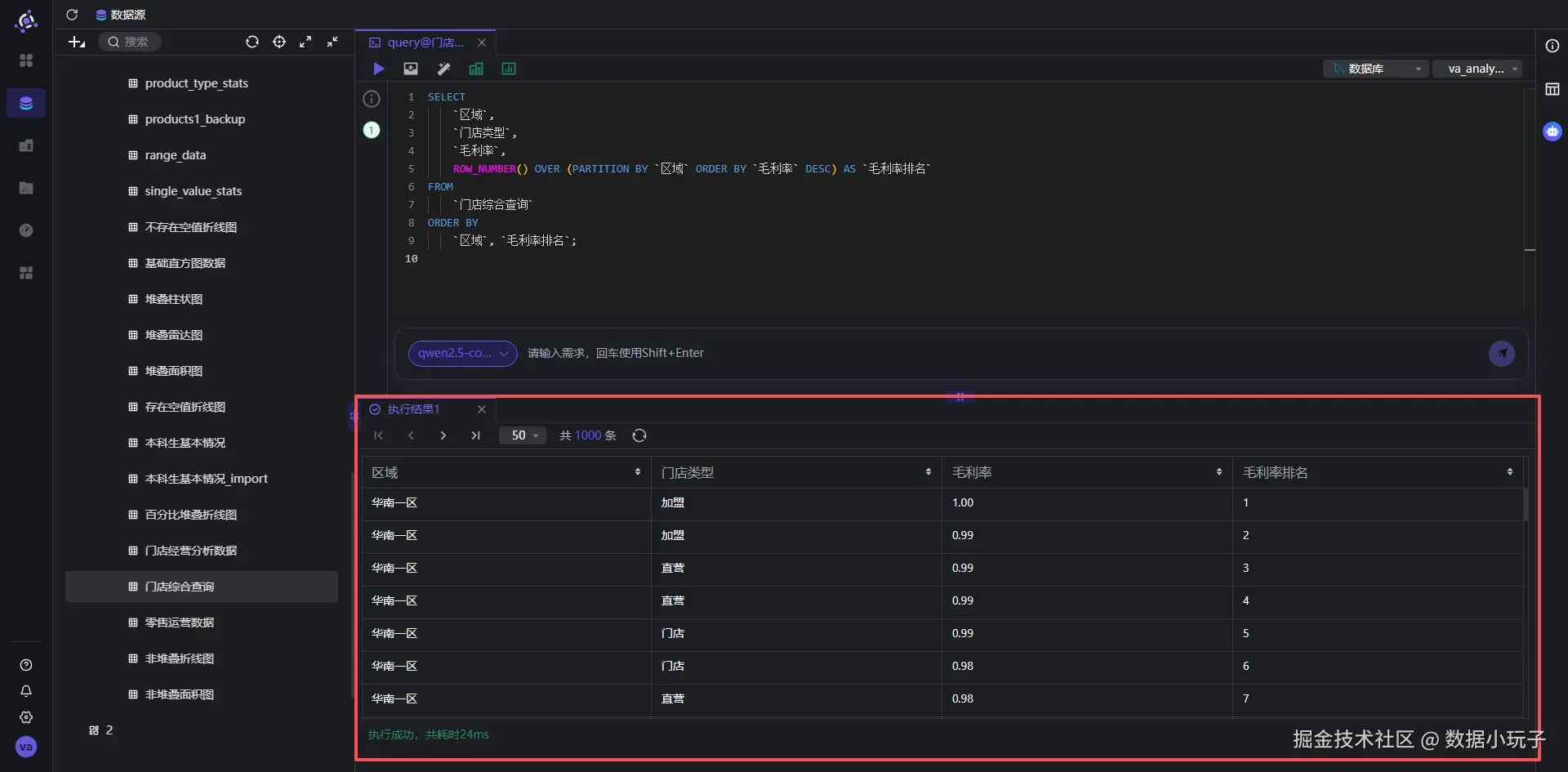Send the AI prompt with paper plane button
Image resolution: width=1568 pixels, height=772 pixels.
(x=1502, y=353)
